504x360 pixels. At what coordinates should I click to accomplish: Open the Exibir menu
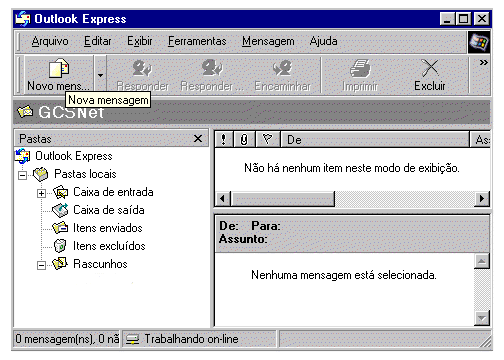(140, 41)
